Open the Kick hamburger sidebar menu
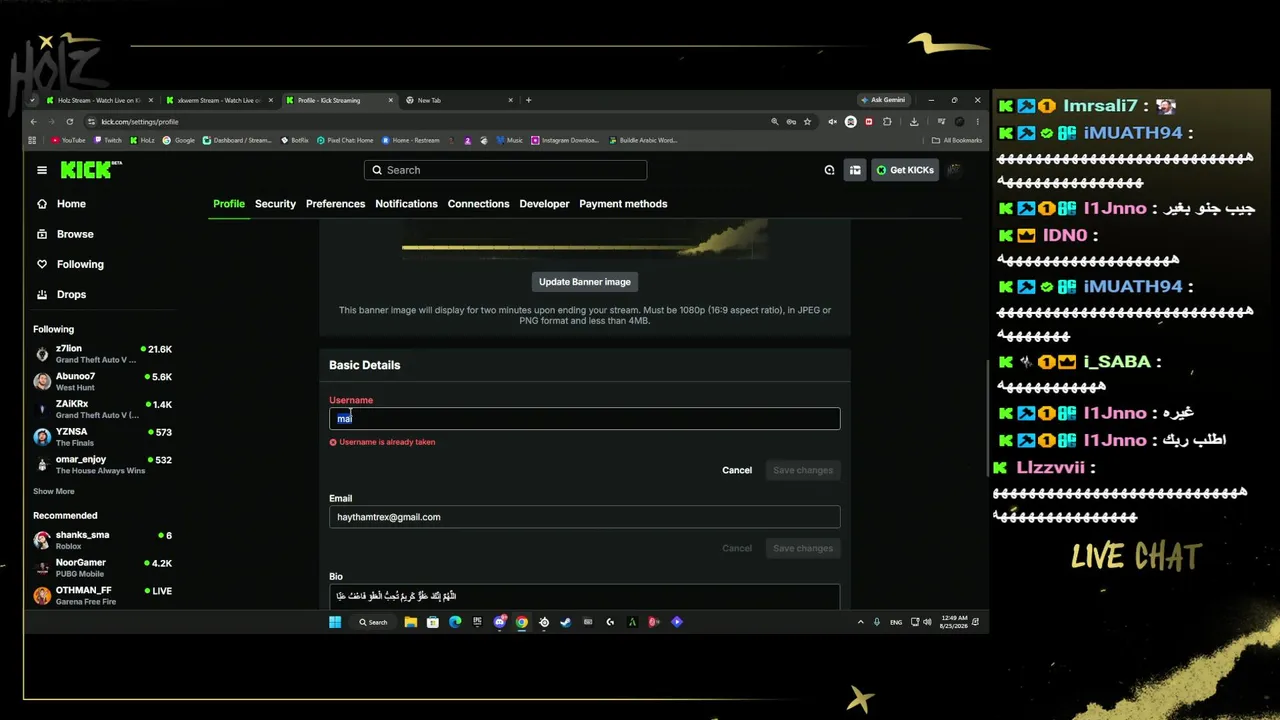This screenshot has width=1280, height=720. (x=42, y=170)
